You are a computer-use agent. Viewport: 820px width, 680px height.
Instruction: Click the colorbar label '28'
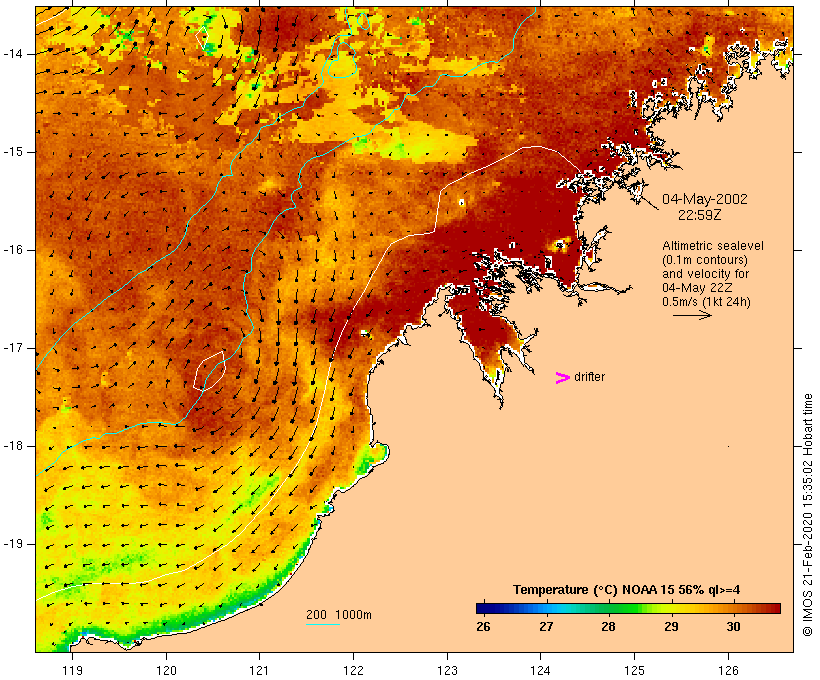[x=608, y=627]
